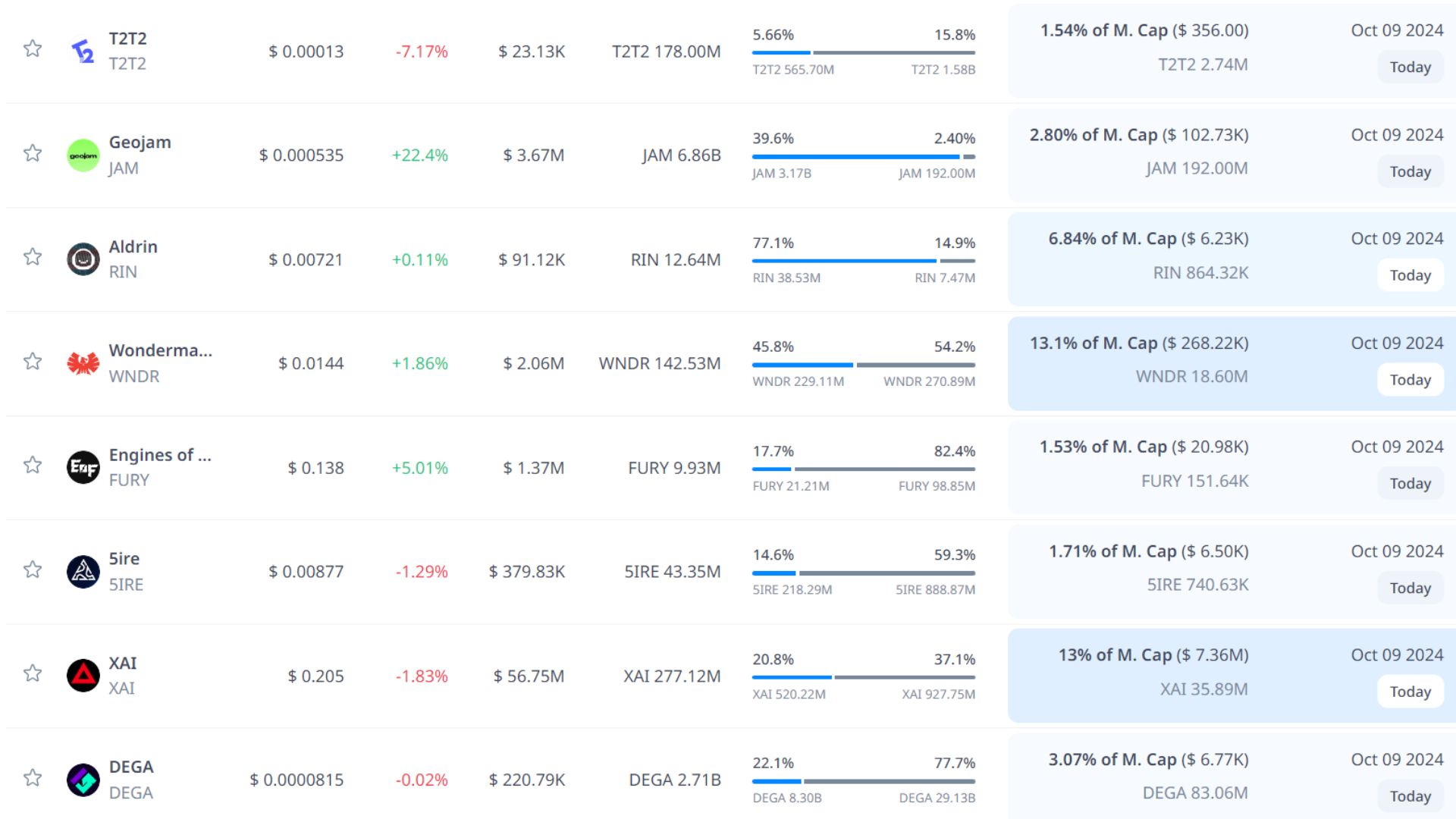
Task: Click Today button in XAI unlock card
Action: point(1410,692)
